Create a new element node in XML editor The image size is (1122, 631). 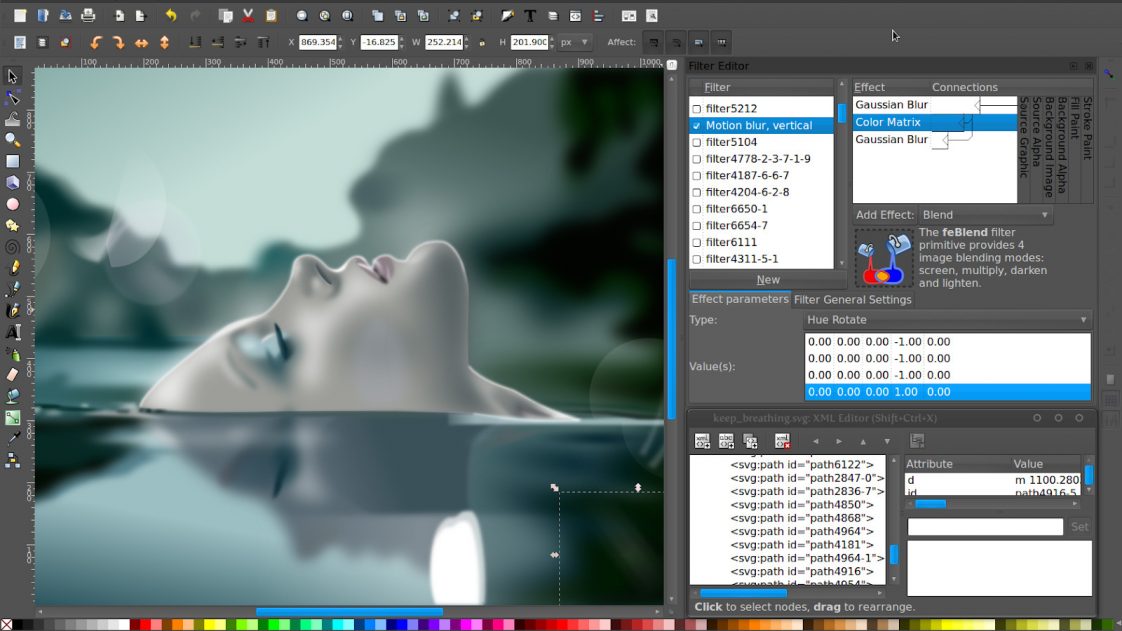pos(703,440)
